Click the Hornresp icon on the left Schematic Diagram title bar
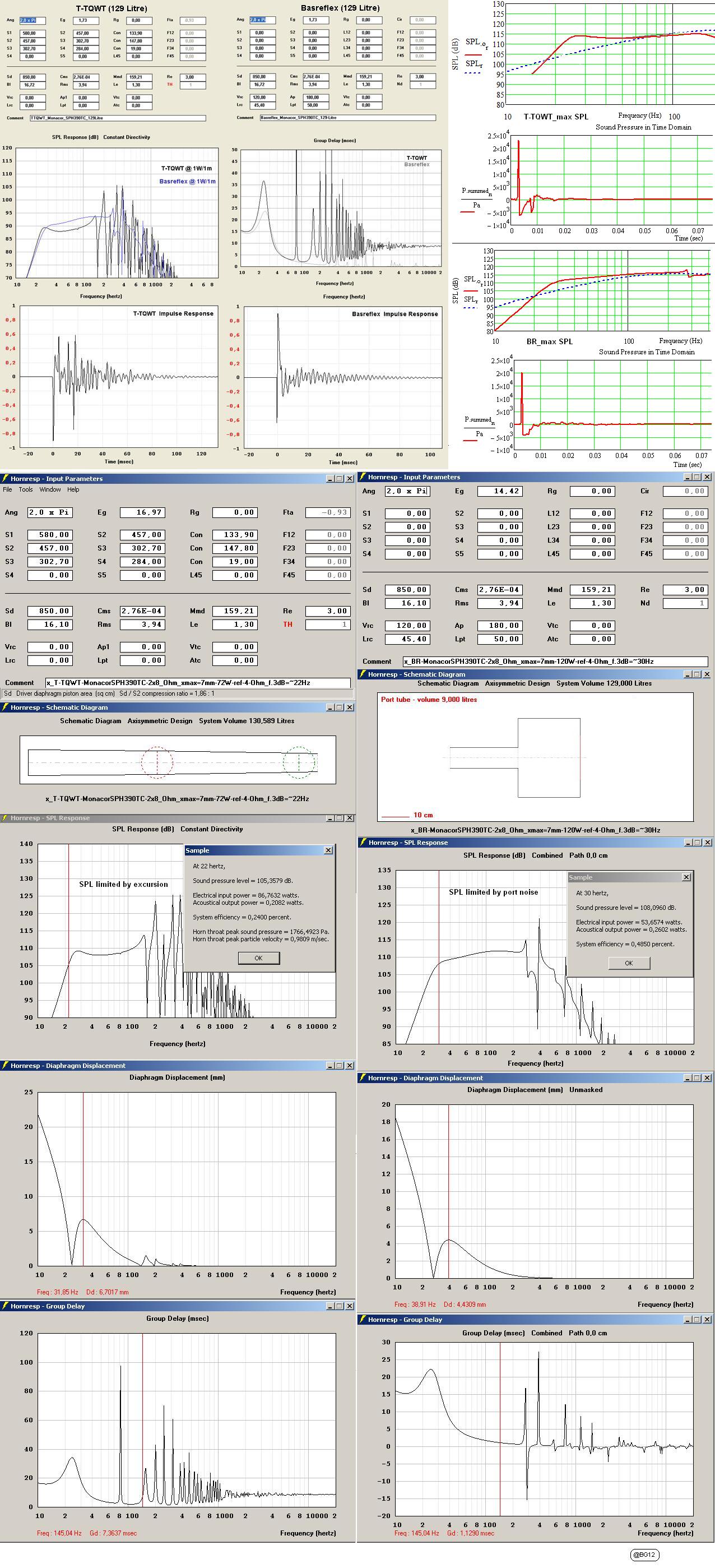Viewport: 715px width, 1568px height. coord(5,707)
